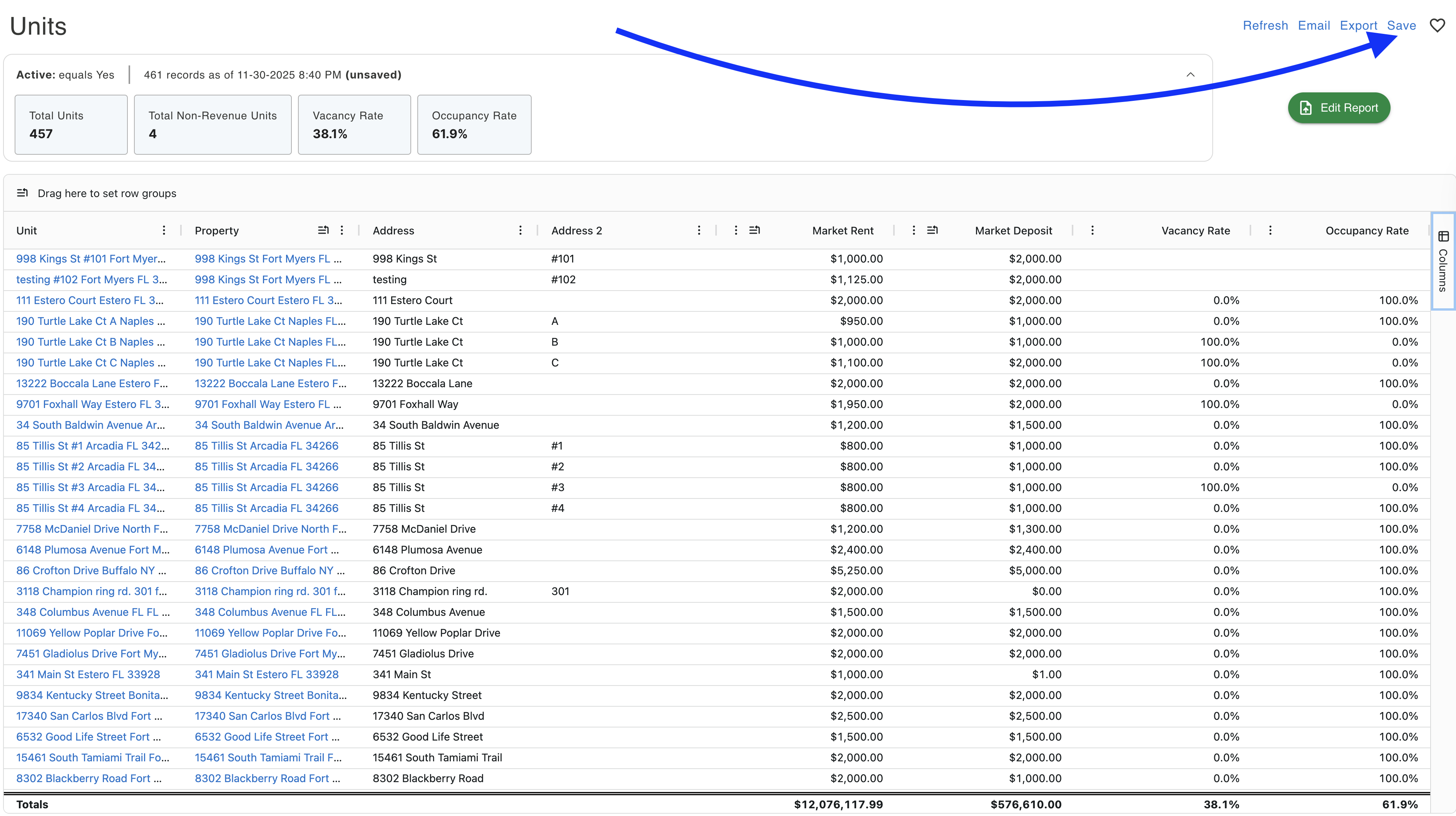The image size is (1456, 816).
Task: Click the Refresh link
Action: (1265, 25)
